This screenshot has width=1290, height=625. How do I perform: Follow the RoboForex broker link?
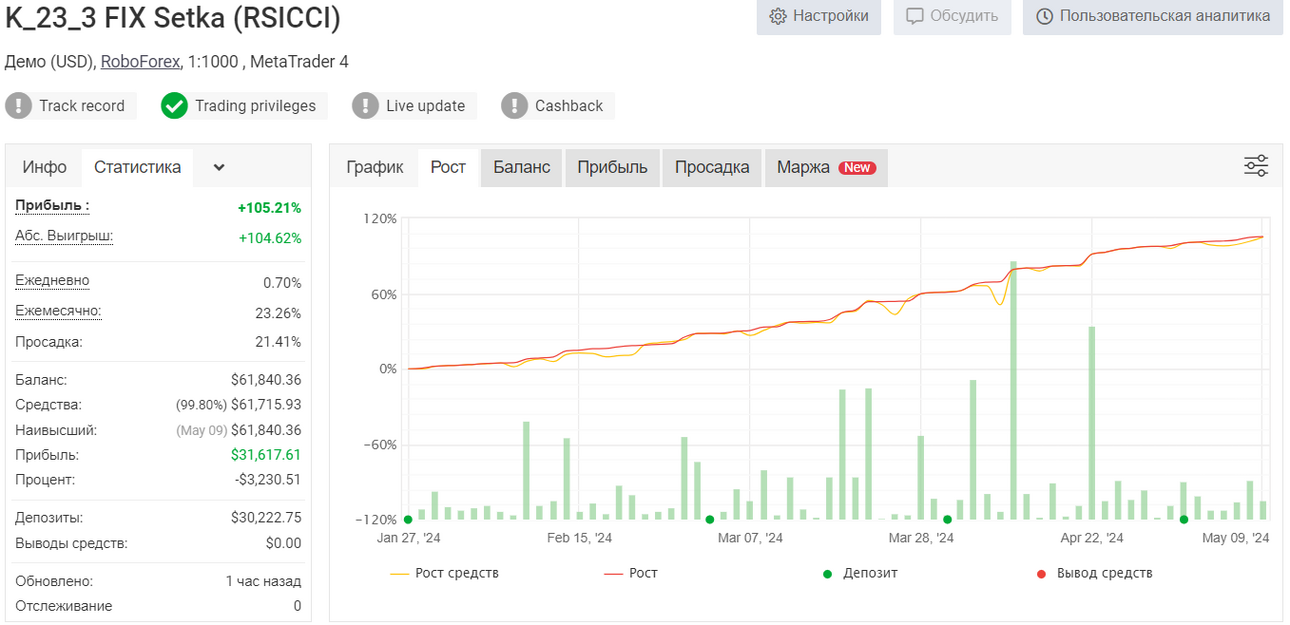[x=141, y=61]
